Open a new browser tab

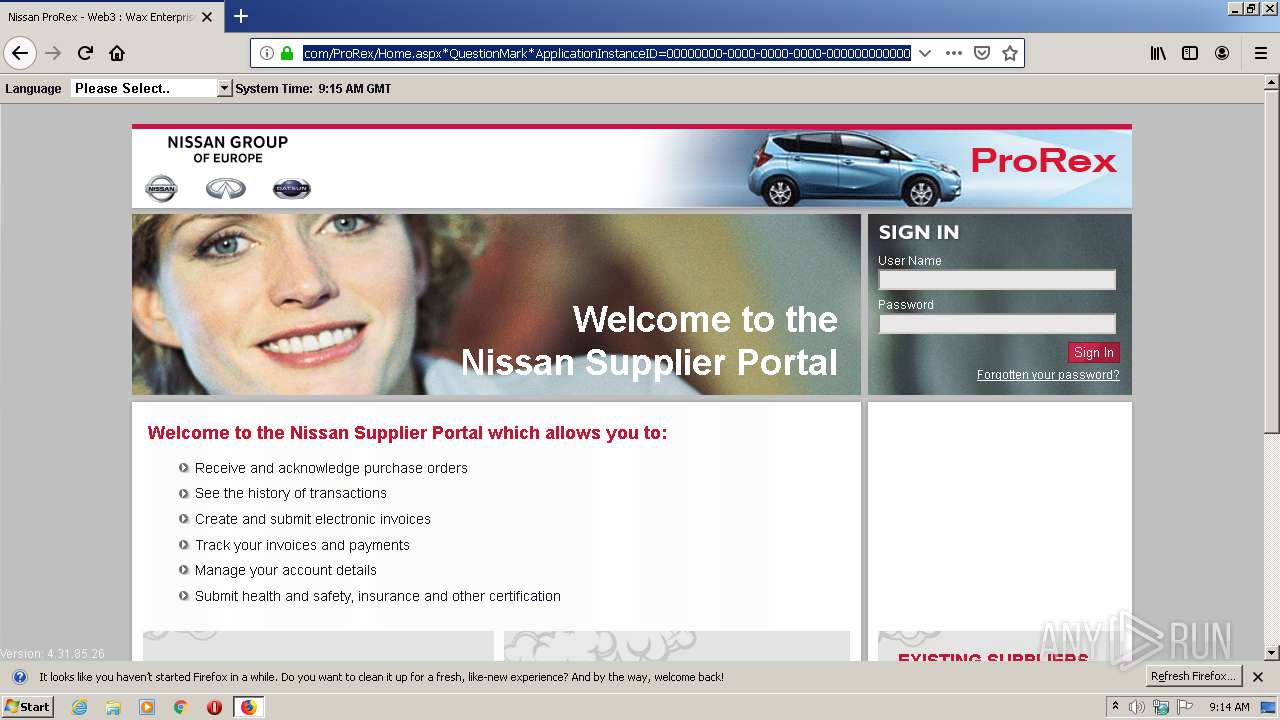[241, 16]
